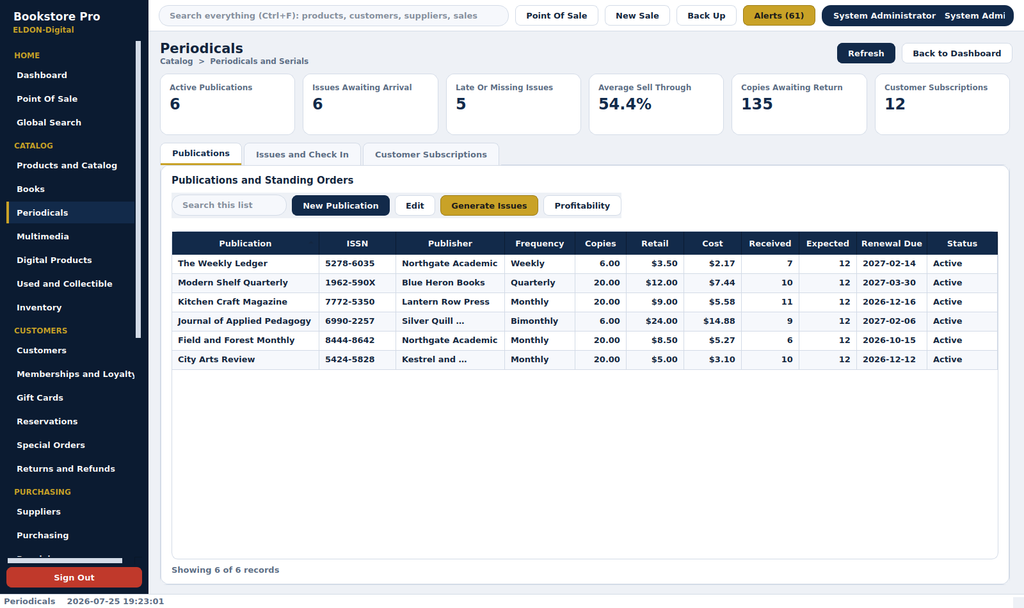This screenshot has height=608, width=1024.
Task: Click ISSN 1962-590X cell
Action: [x=357, y=283]
